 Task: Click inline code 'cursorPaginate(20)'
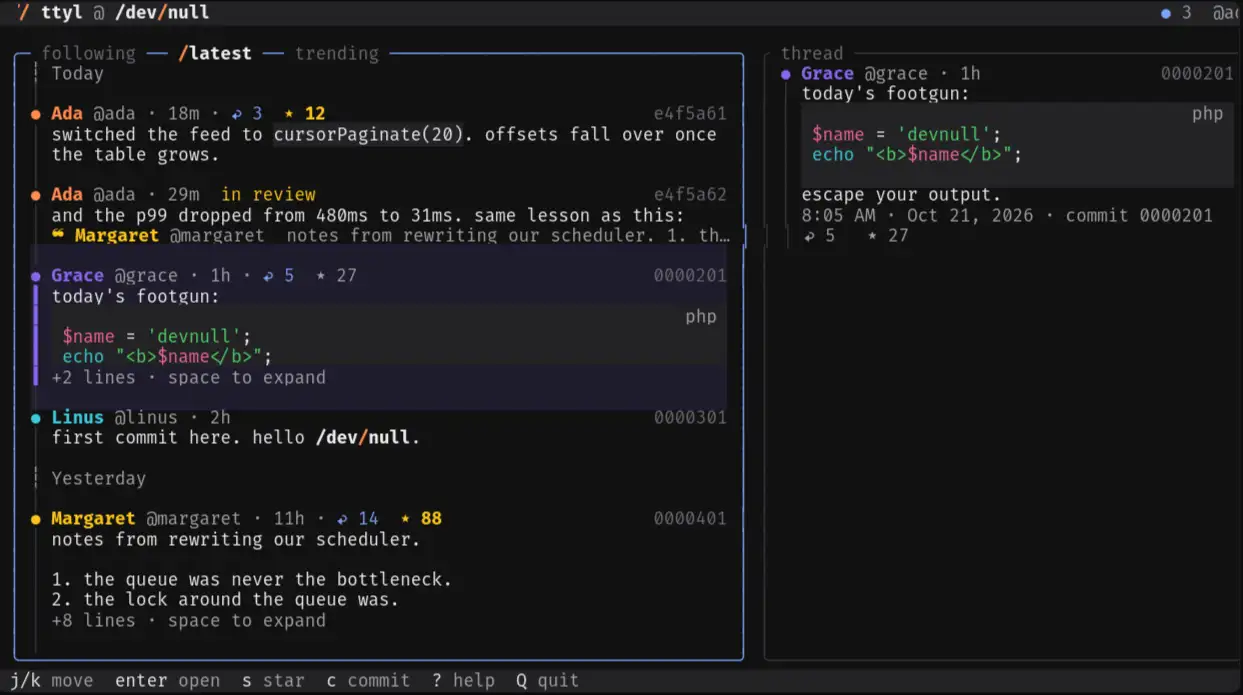point(369,134)
